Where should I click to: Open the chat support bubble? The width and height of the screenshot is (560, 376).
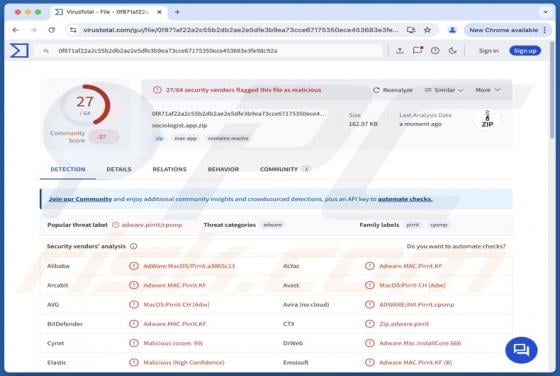pyautogui.click(x=521, y=350)
